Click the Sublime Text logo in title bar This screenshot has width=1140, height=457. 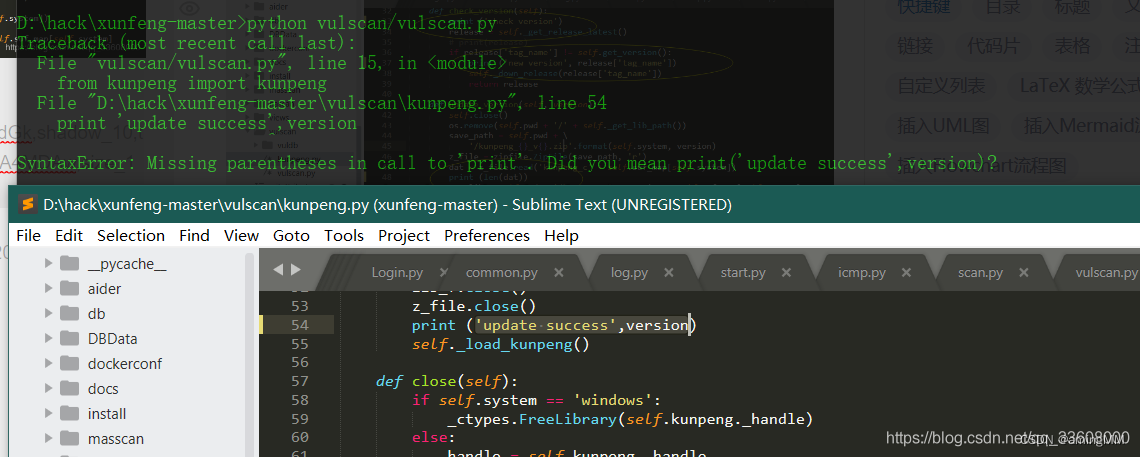(x=28, y=205)
